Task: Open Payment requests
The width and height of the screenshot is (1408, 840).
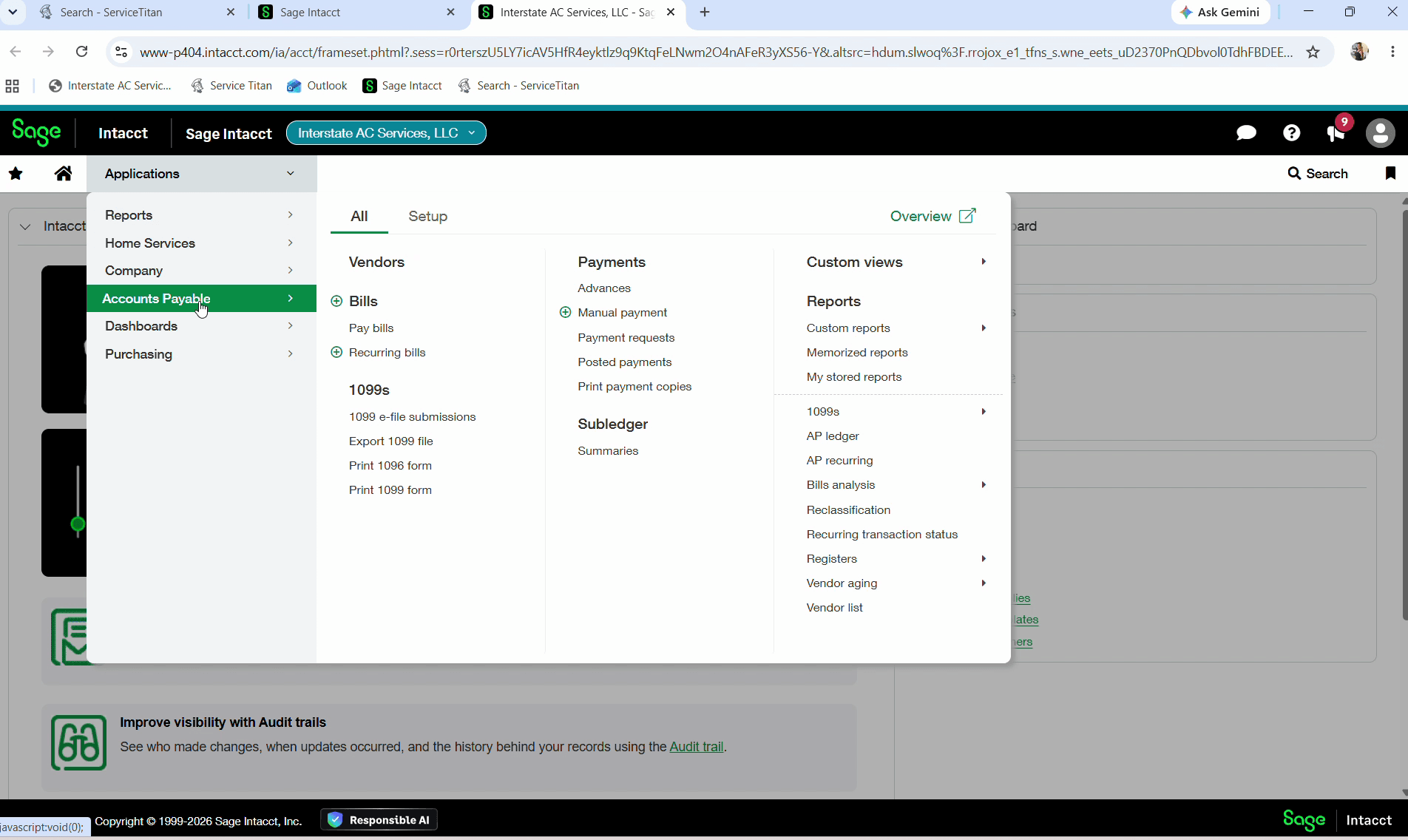Action: click(626, 338)
